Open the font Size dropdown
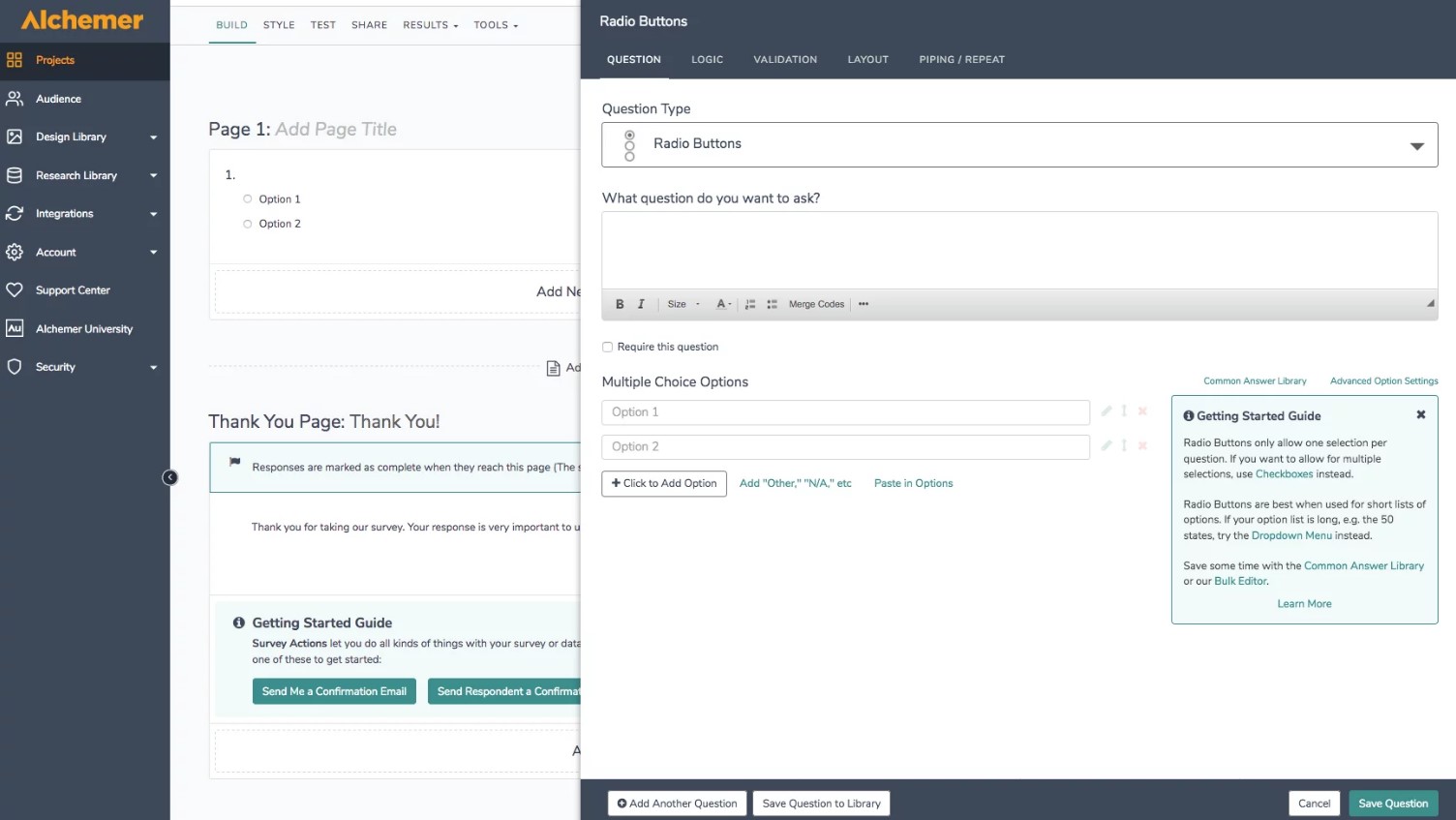 [683, 304]
